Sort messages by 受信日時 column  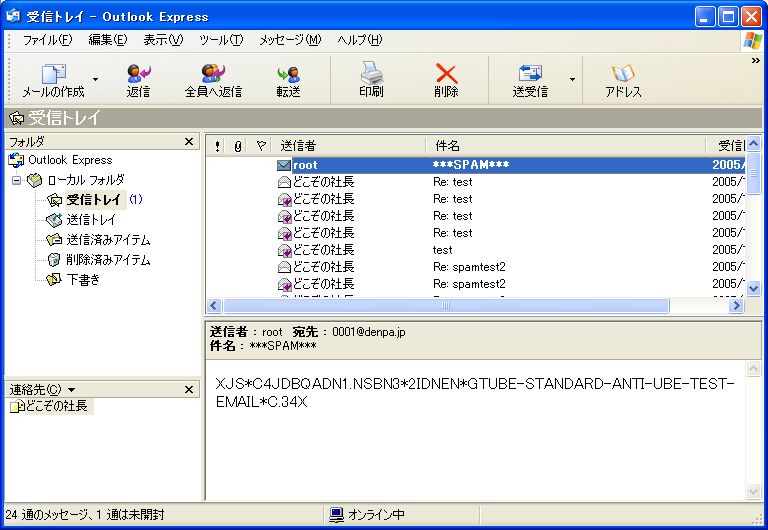coord(726,145)
